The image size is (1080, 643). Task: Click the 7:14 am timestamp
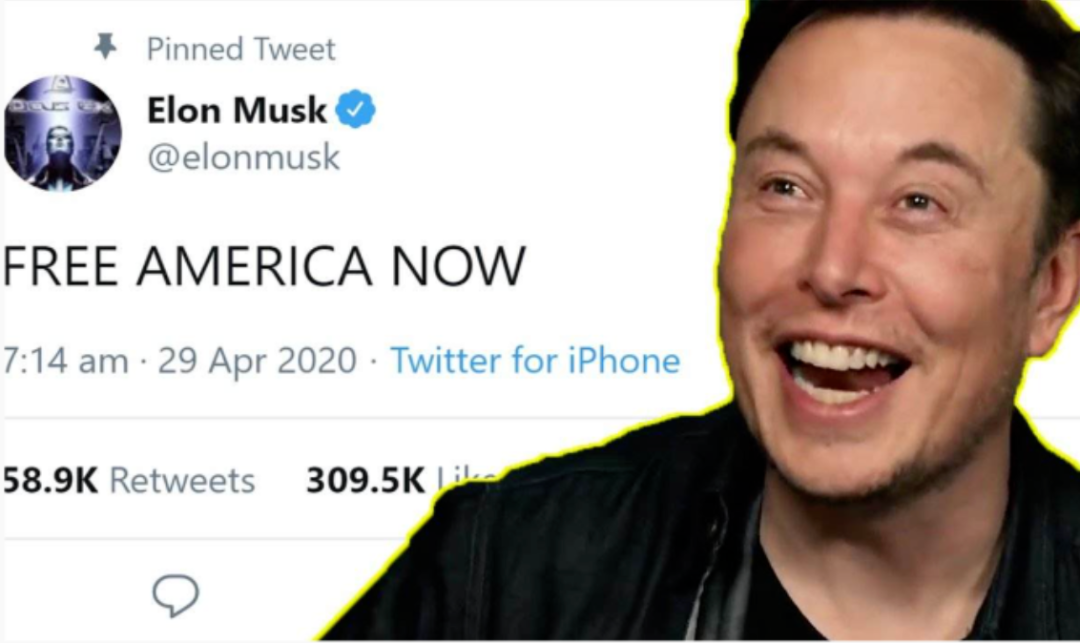coord(66,361)
